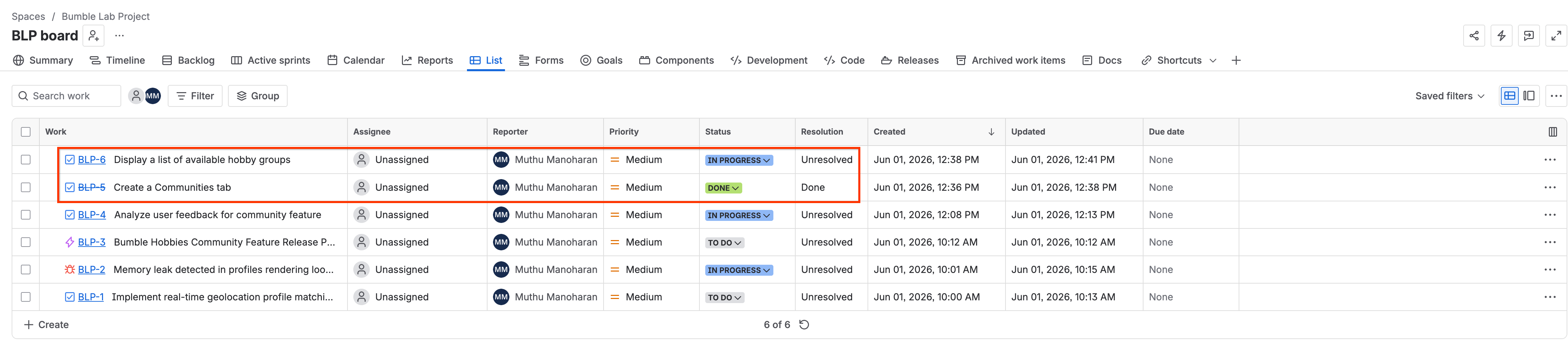Open the column configuration icon in the table header
The width and height of the screenshot is (1568, 350).
click(1552, 132)
